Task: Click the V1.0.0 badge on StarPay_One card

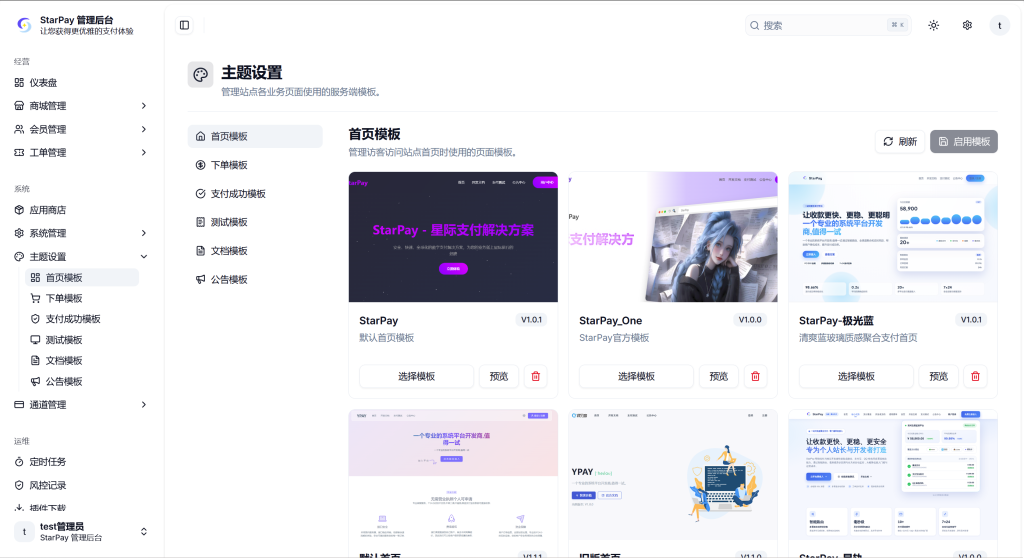Action: (x=750, y=320)
